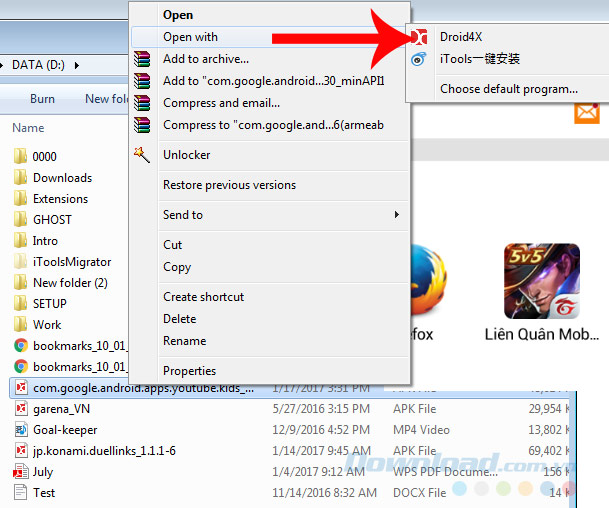Click the WinRAR icon beside Compress and email
Viewport: 609px width, 508px height.
142,103
